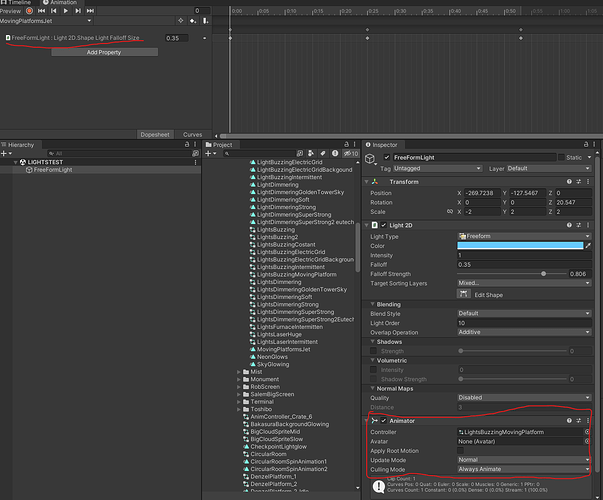Expand the Mist folder in Project

coord(240,371)
